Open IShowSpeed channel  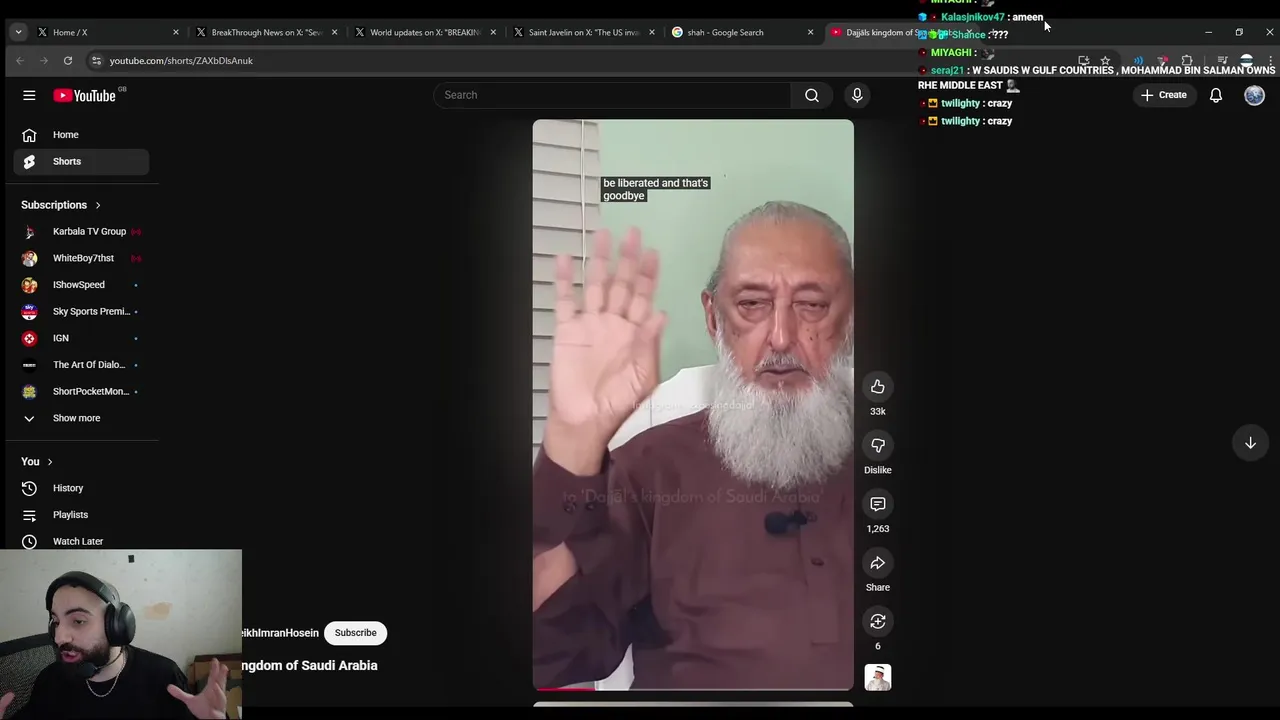coord(81,285)
